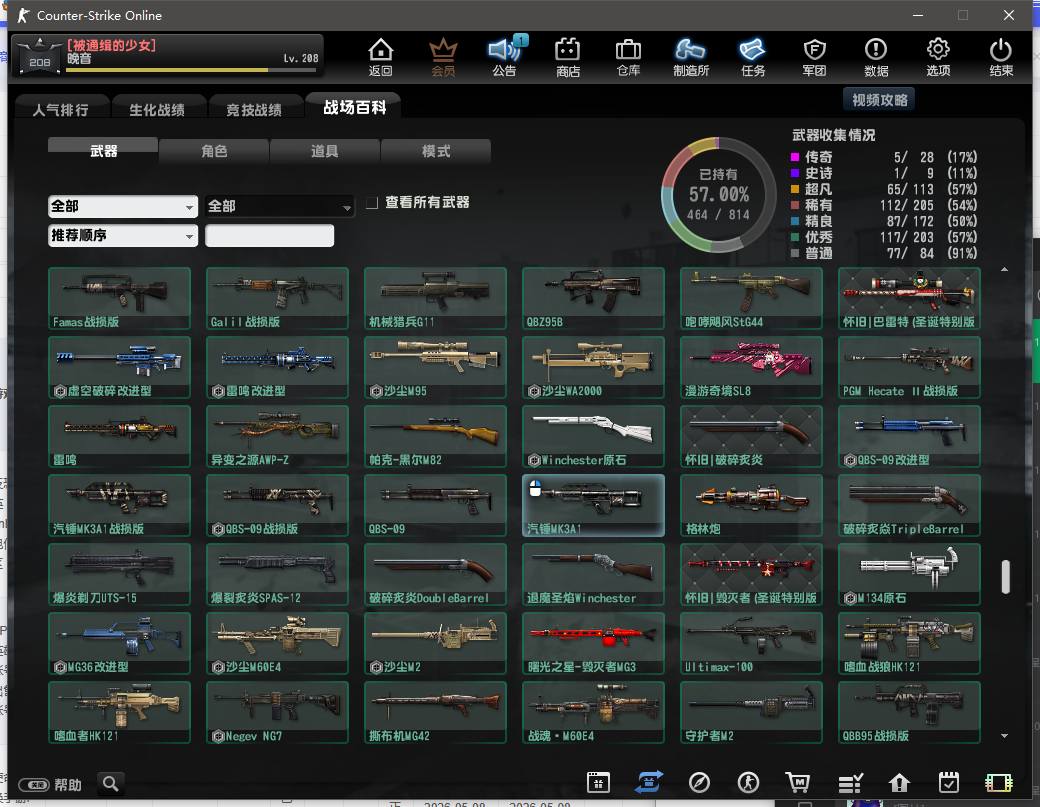Click the magenta 传奇 legend color square
This screenshot has width=1040, height=807.
tap(795, 157)
